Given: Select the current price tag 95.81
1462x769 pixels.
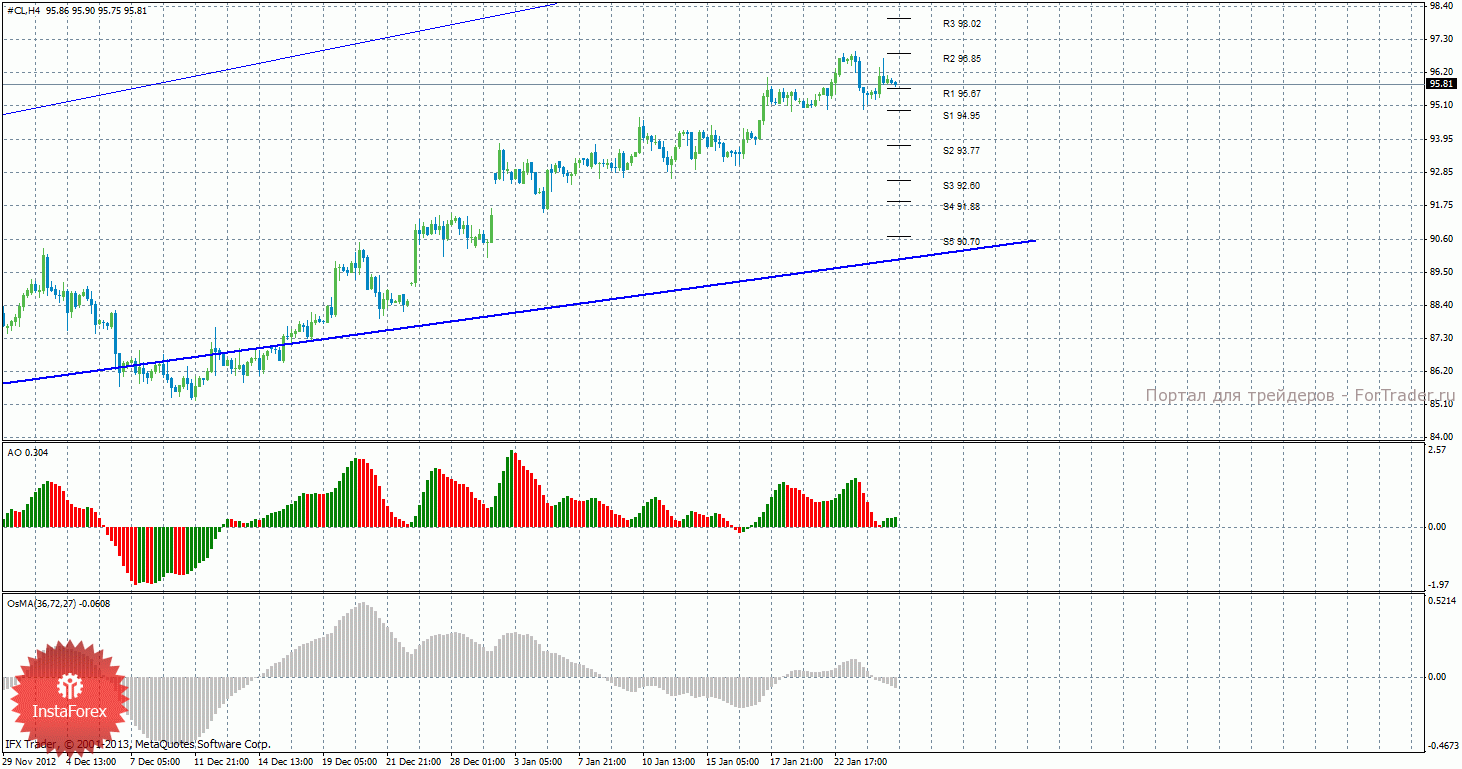Looking at the screenshot, I should click(x=1440, y=84).
